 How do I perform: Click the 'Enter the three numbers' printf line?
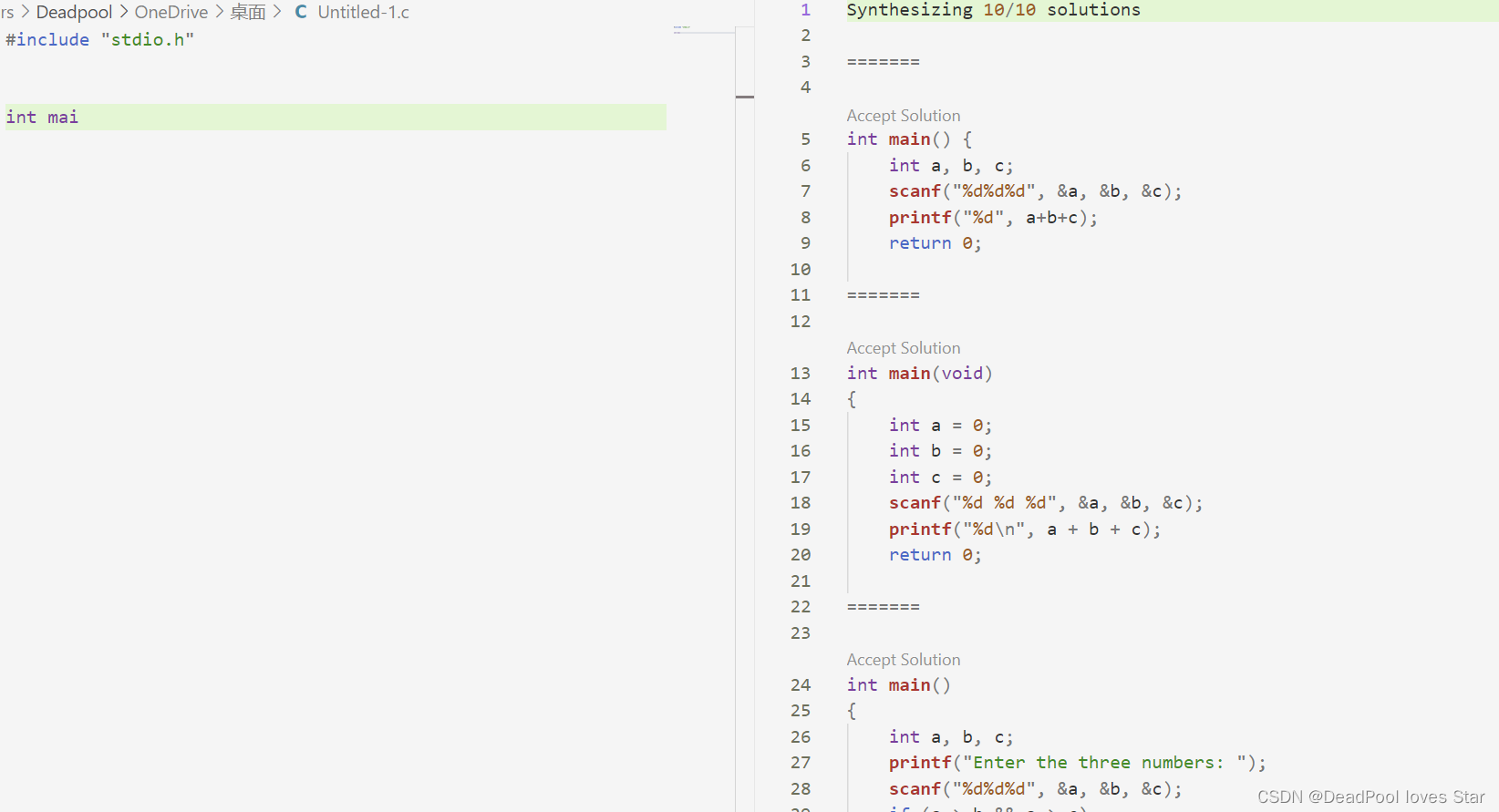[1077, 763]
